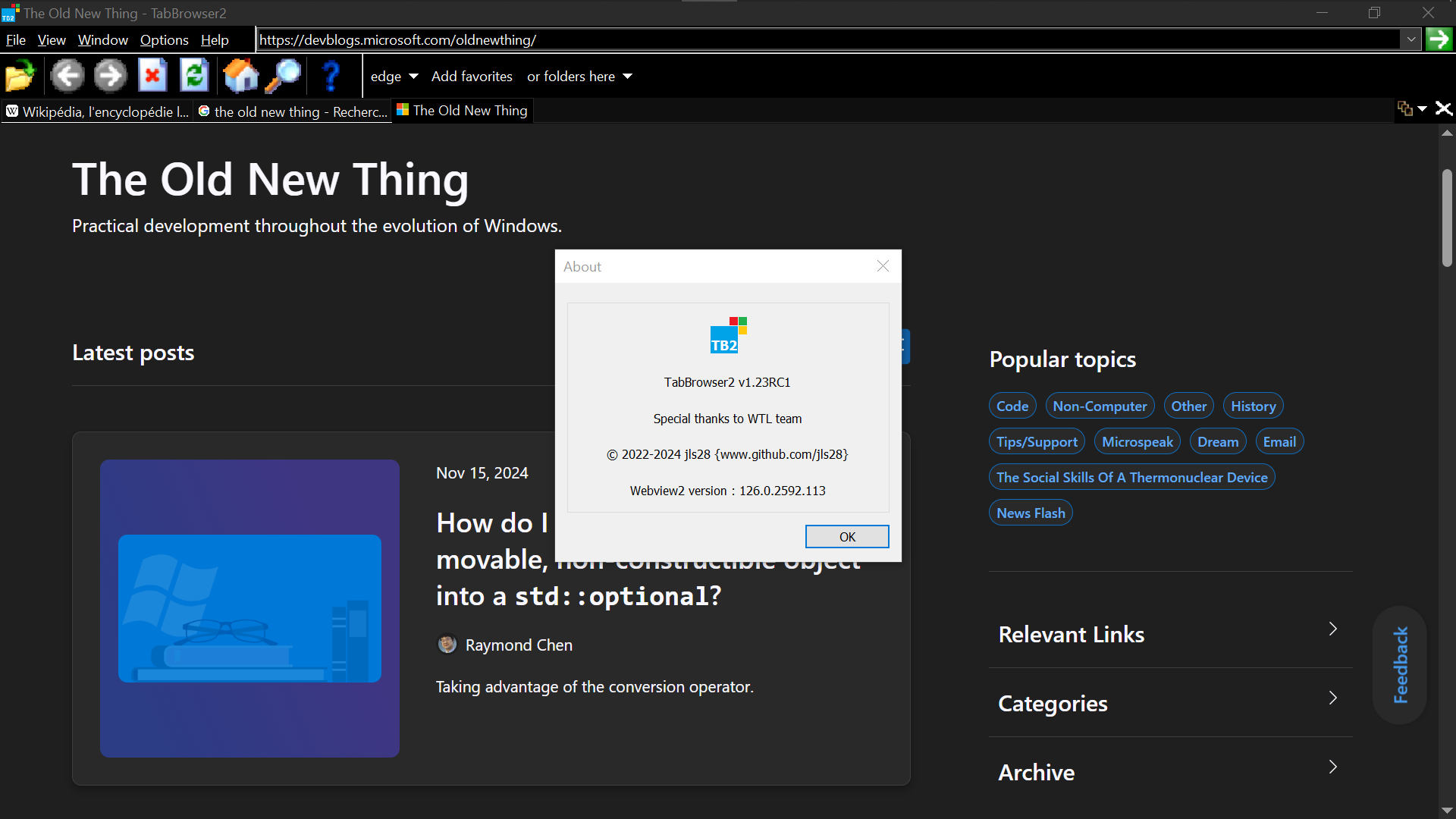
Task: Click 'Special thanks to WTL team' text
Action: [x=727, y=419]
